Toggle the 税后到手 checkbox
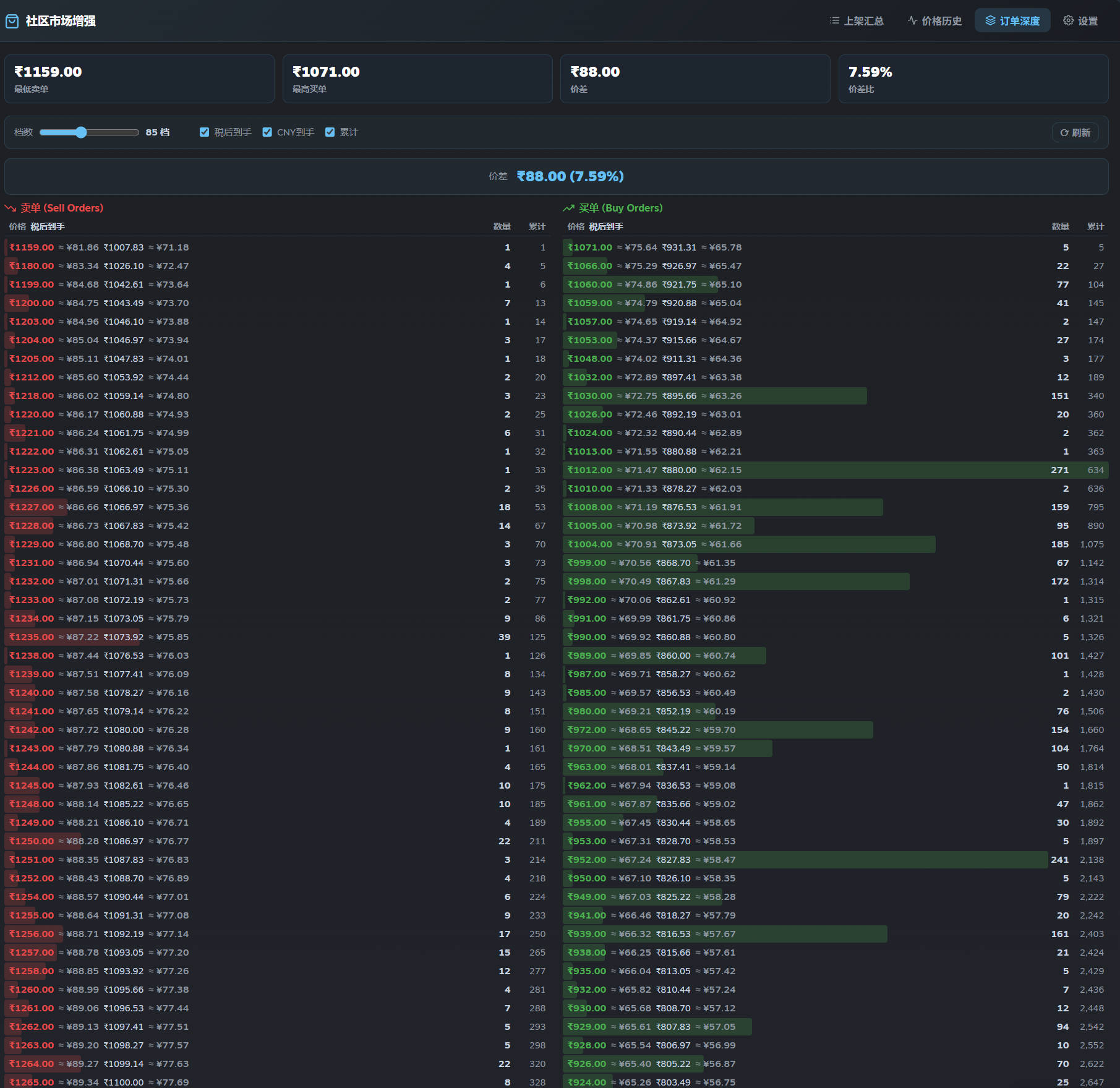Image resolution: width=1120 pixels, height=1088 pixels. coord(204,132)
